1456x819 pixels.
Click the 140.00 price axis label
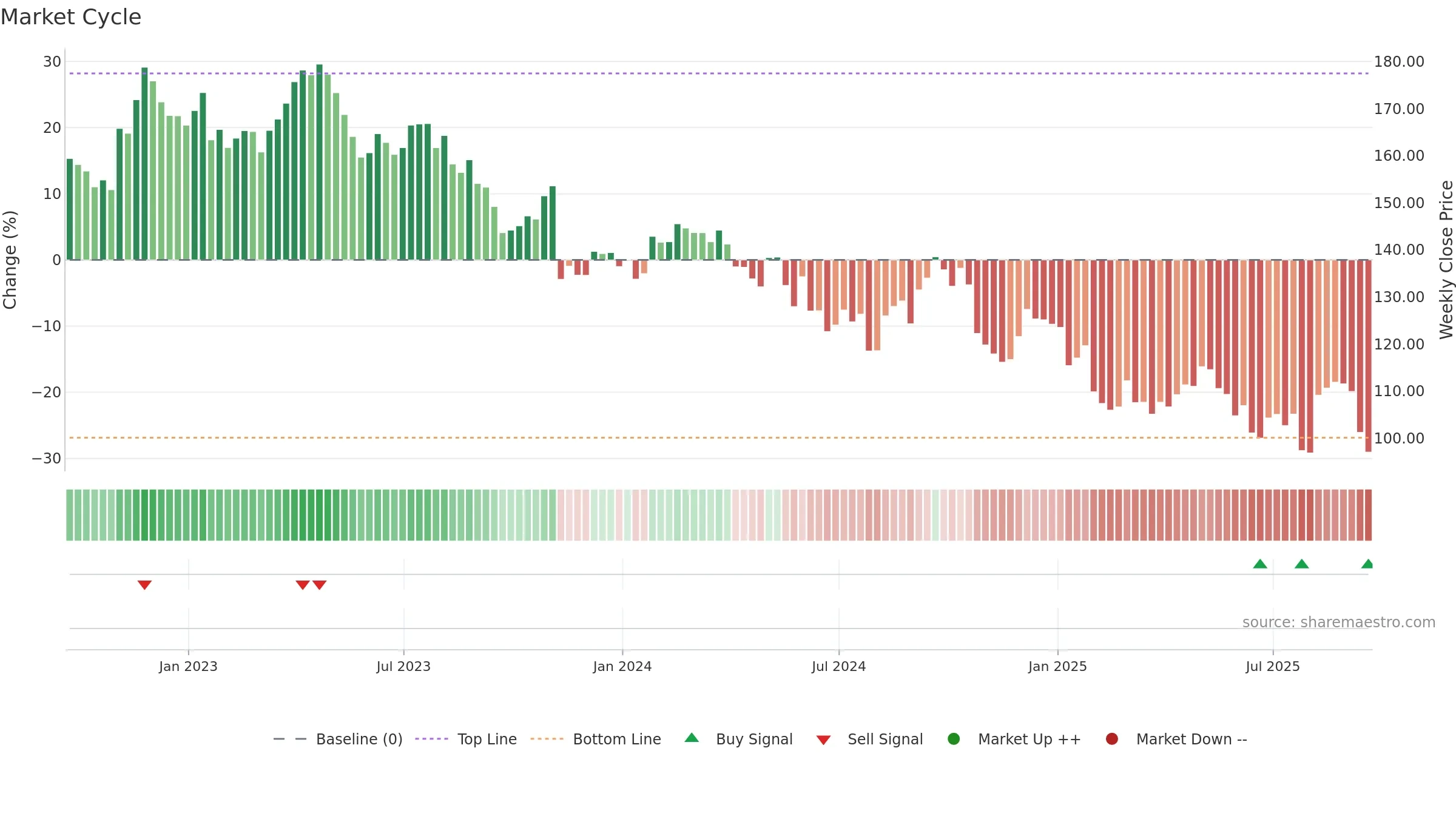[1399, 249]
